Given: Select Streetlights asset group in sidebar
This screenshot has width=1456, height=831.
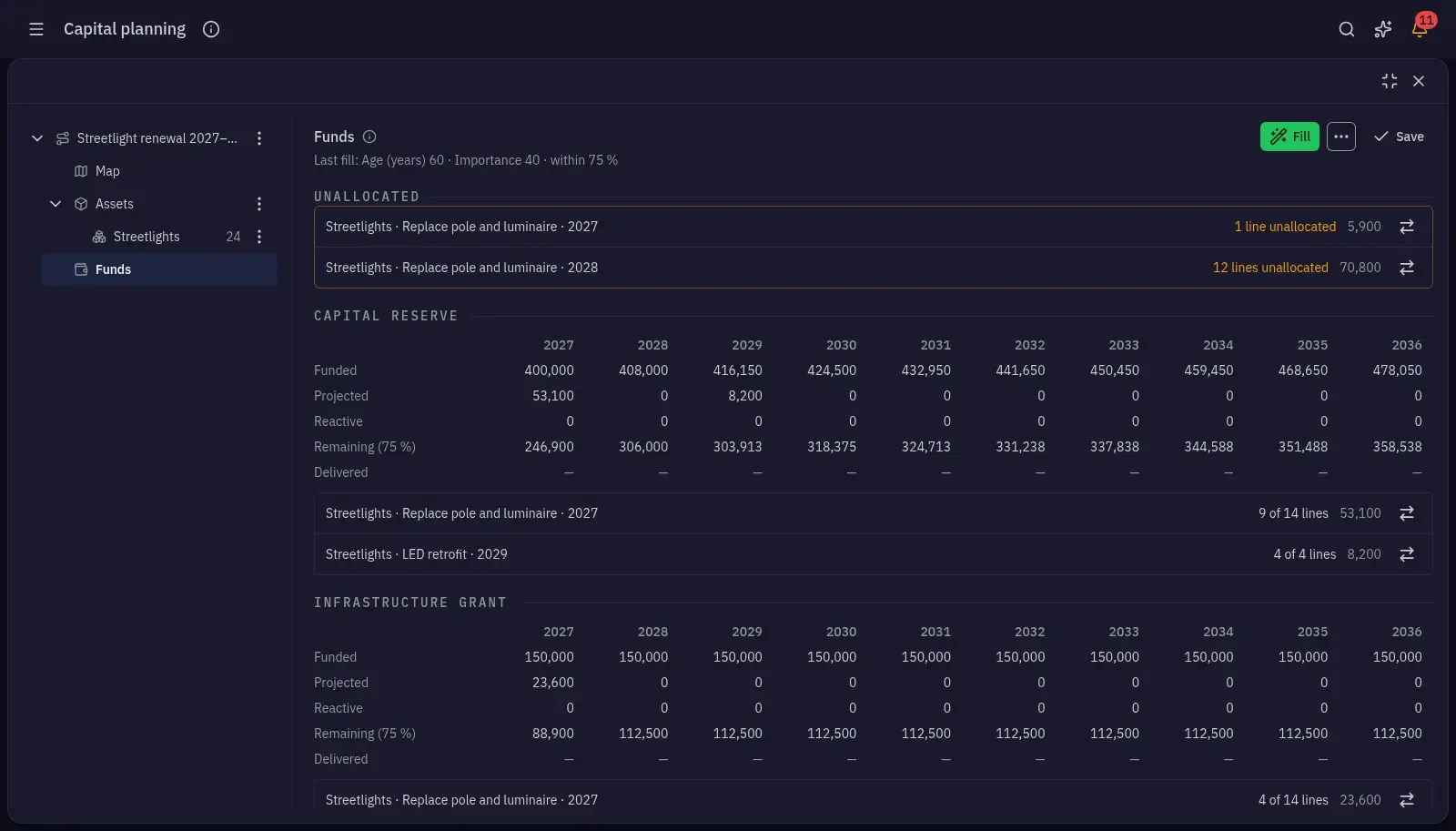Looking at the screenshot, I should (147, 237).
